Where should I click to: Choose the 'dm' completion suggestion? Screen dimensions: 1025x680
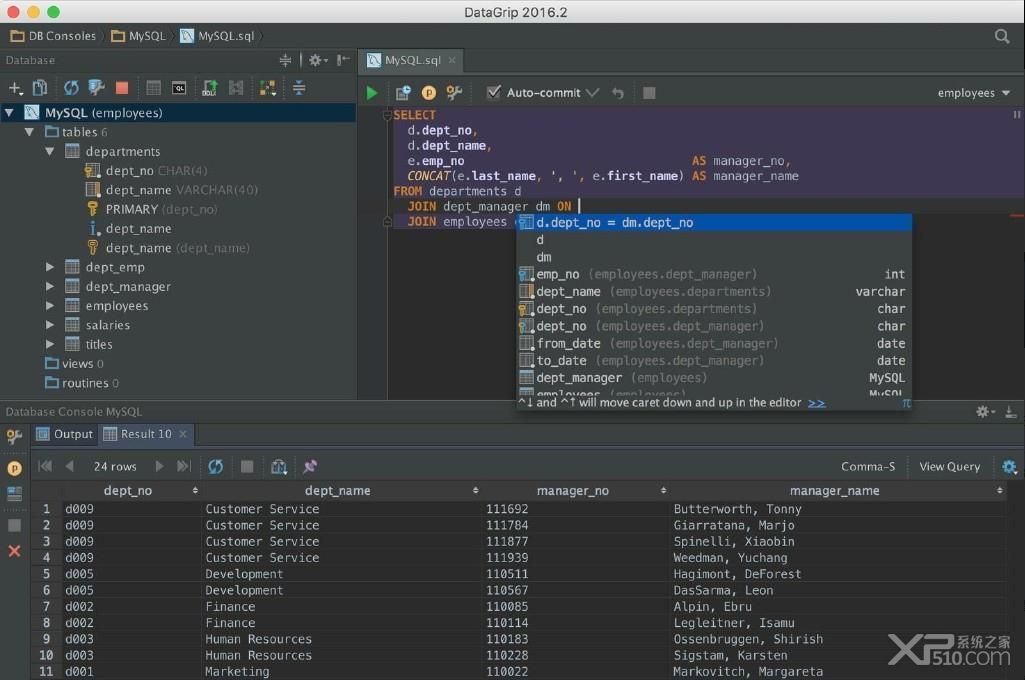714,257
